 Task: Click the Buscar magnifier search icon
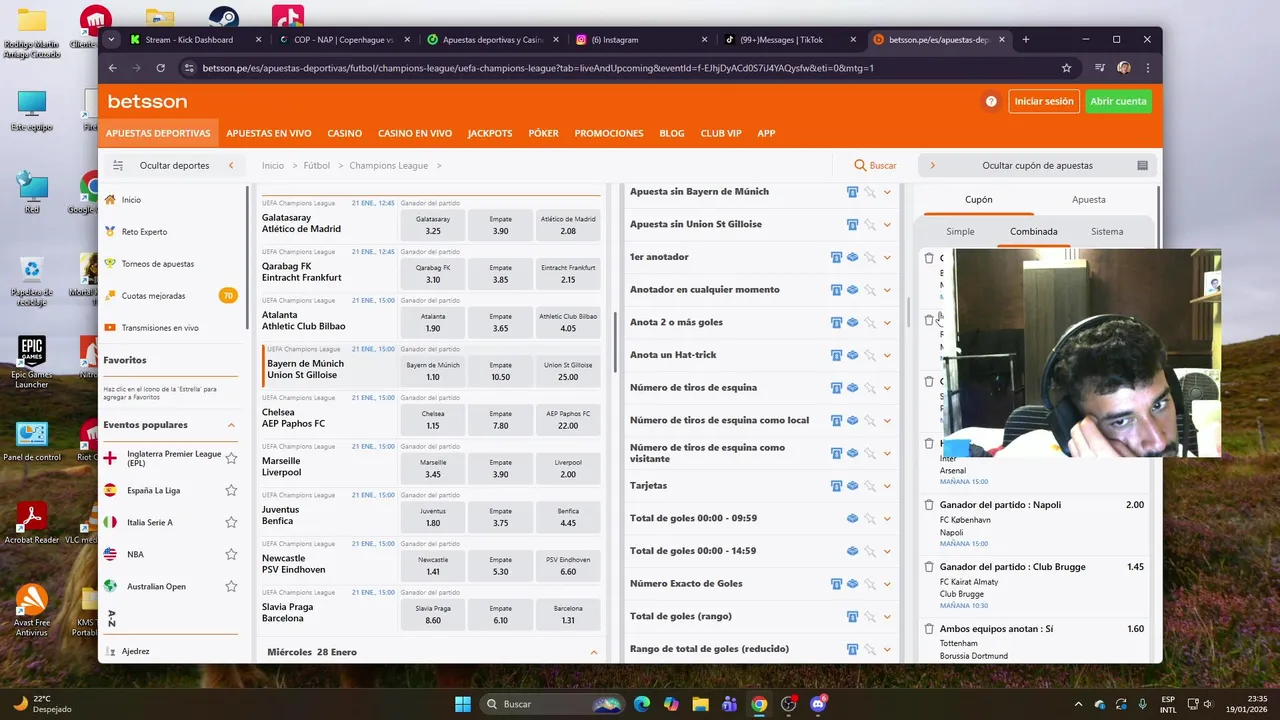click(860, 165)
